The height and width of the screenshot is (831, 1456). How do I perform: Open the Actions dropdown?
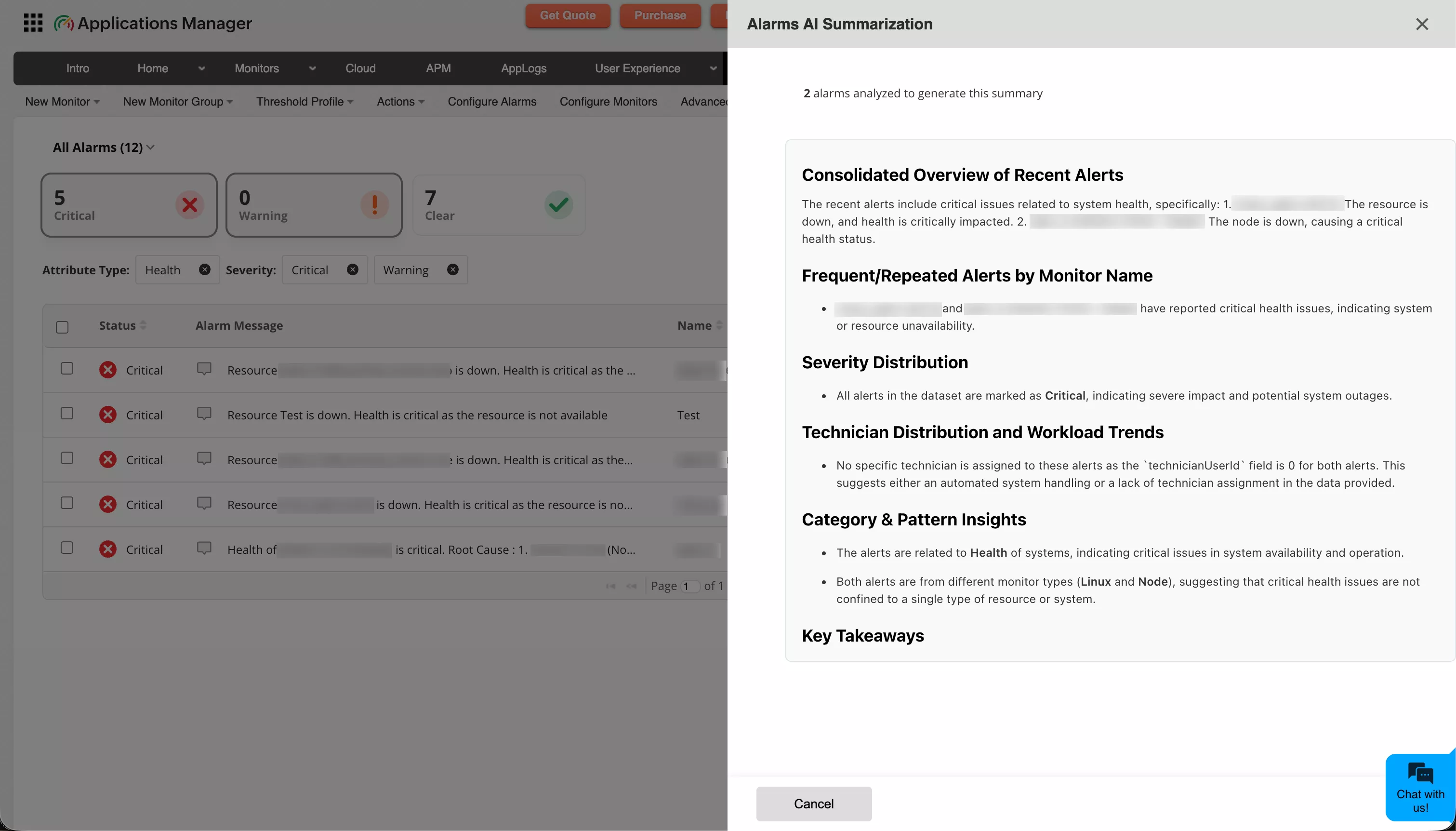400,102
